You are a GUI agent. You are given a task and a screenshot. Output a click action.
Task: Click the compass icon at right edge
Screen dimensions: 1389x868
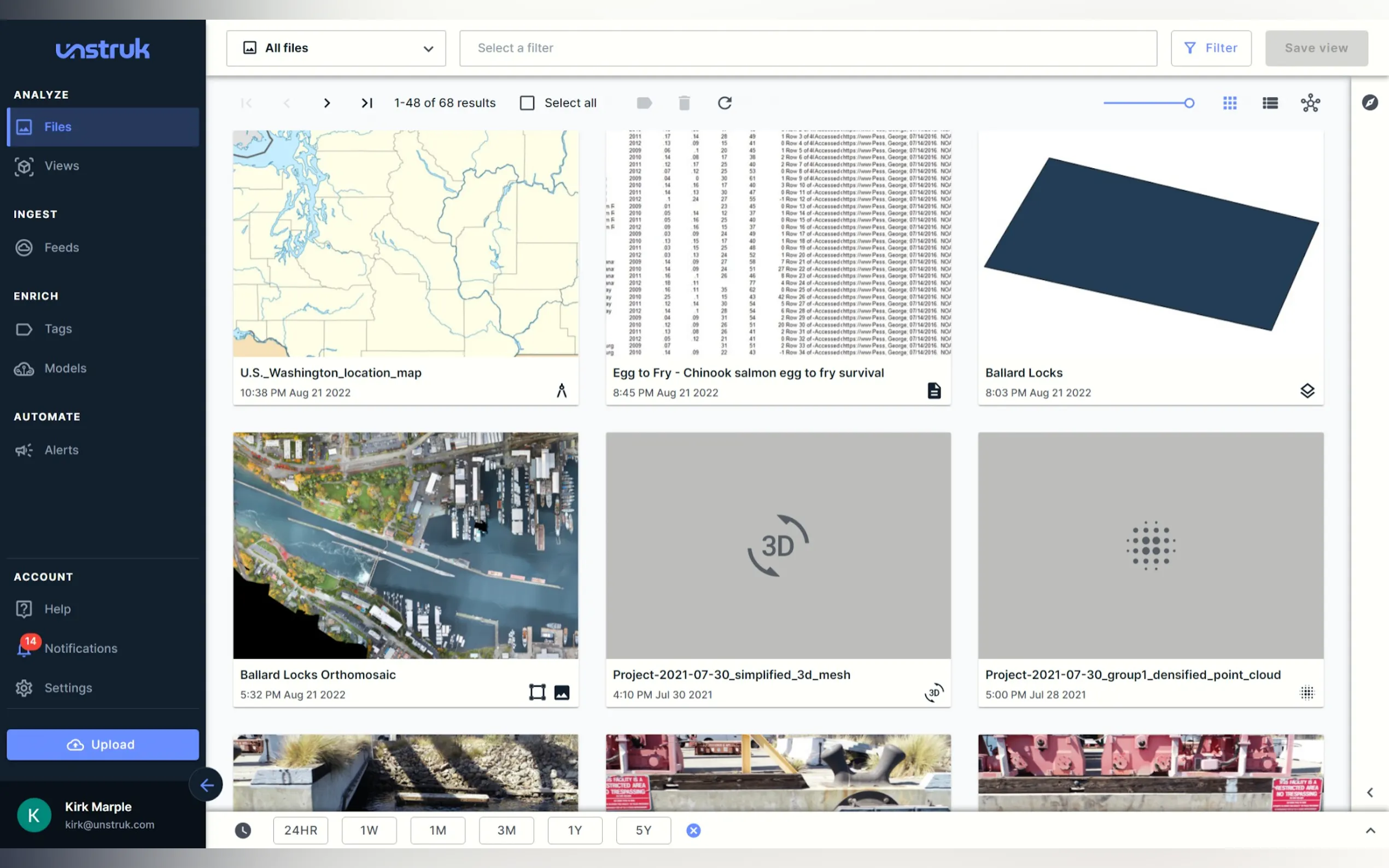click(x=1369, y=102)
